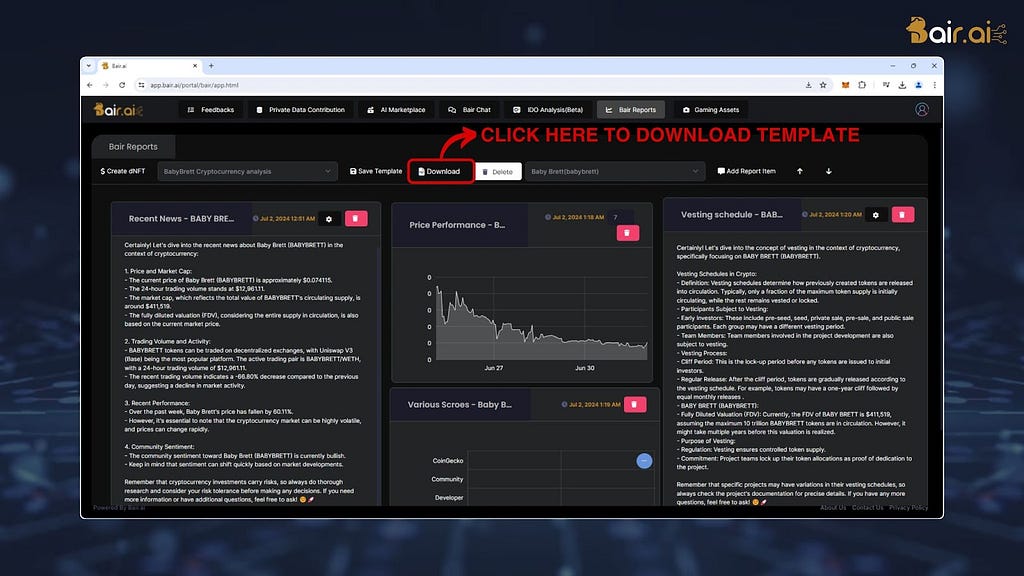This screenshot has height=576, width=1024.
Task: Open the Feedbacks menu item
Action: click(x=210, y=110)
